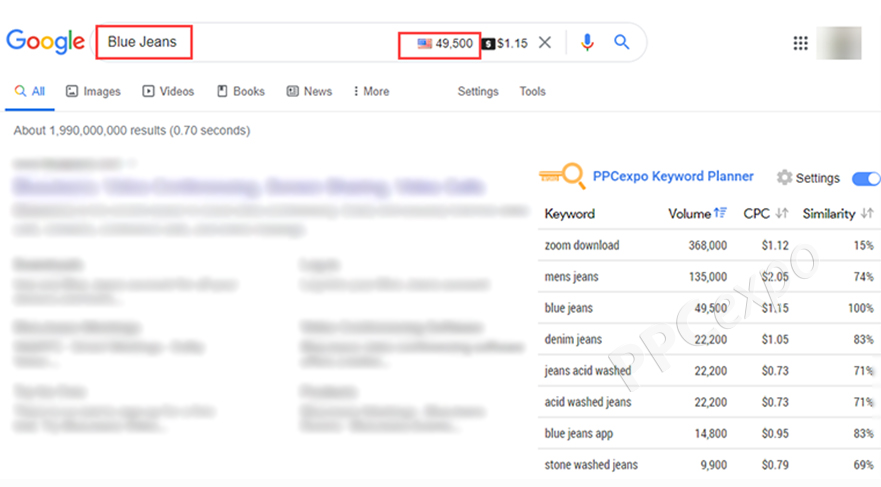Click the microphone voice search icon
The width and height of the screenshot is (881, 487).
(x=587, y=43)
